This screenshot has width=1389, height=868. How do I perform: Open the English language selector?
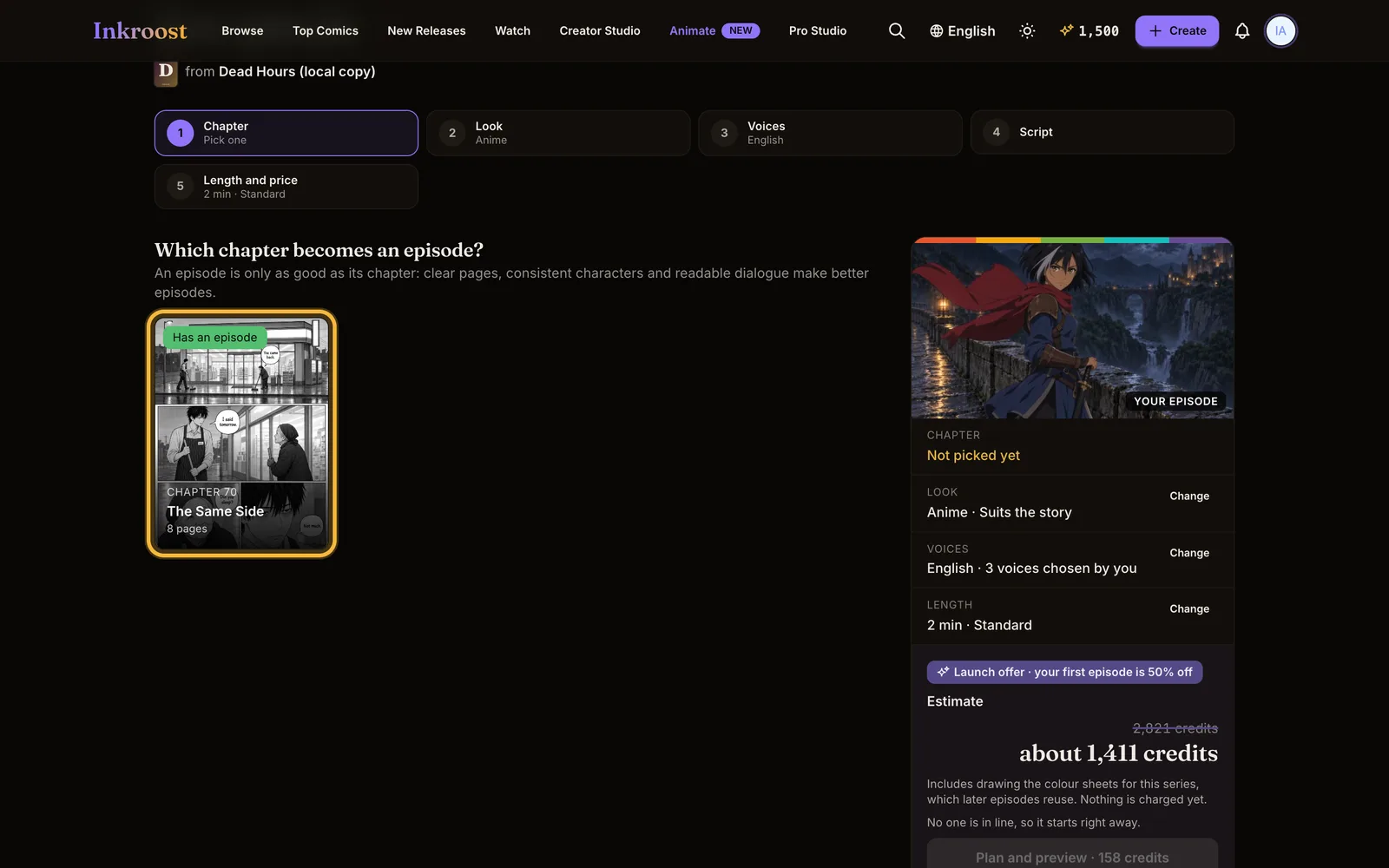(962, 31)
